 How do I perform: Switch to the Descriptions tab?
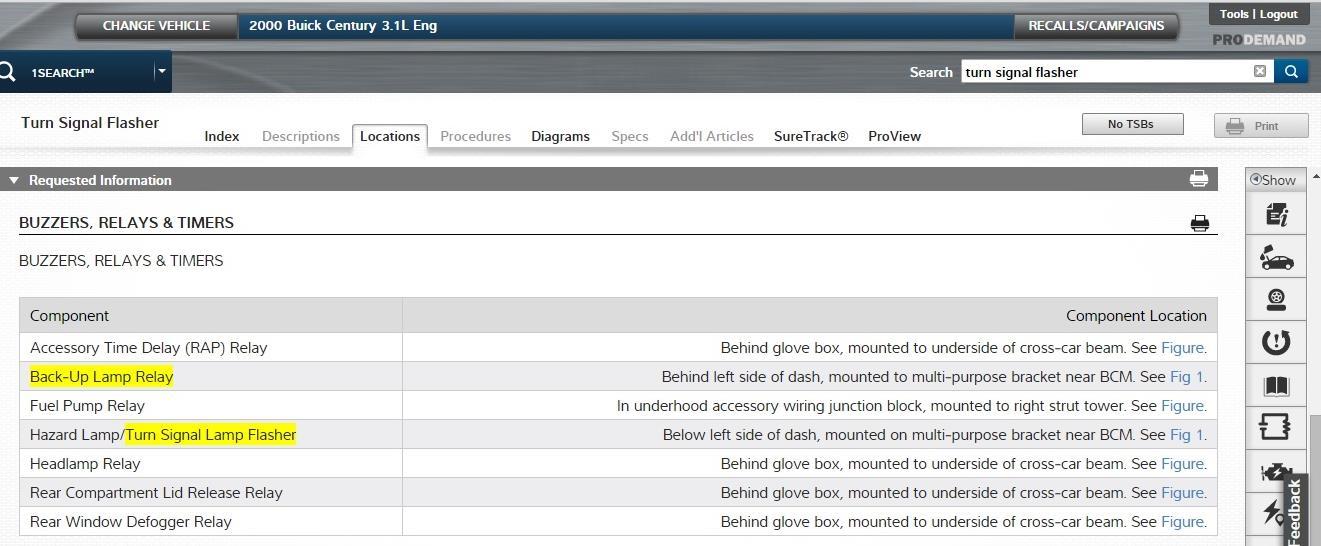click(x=301, y=136)
